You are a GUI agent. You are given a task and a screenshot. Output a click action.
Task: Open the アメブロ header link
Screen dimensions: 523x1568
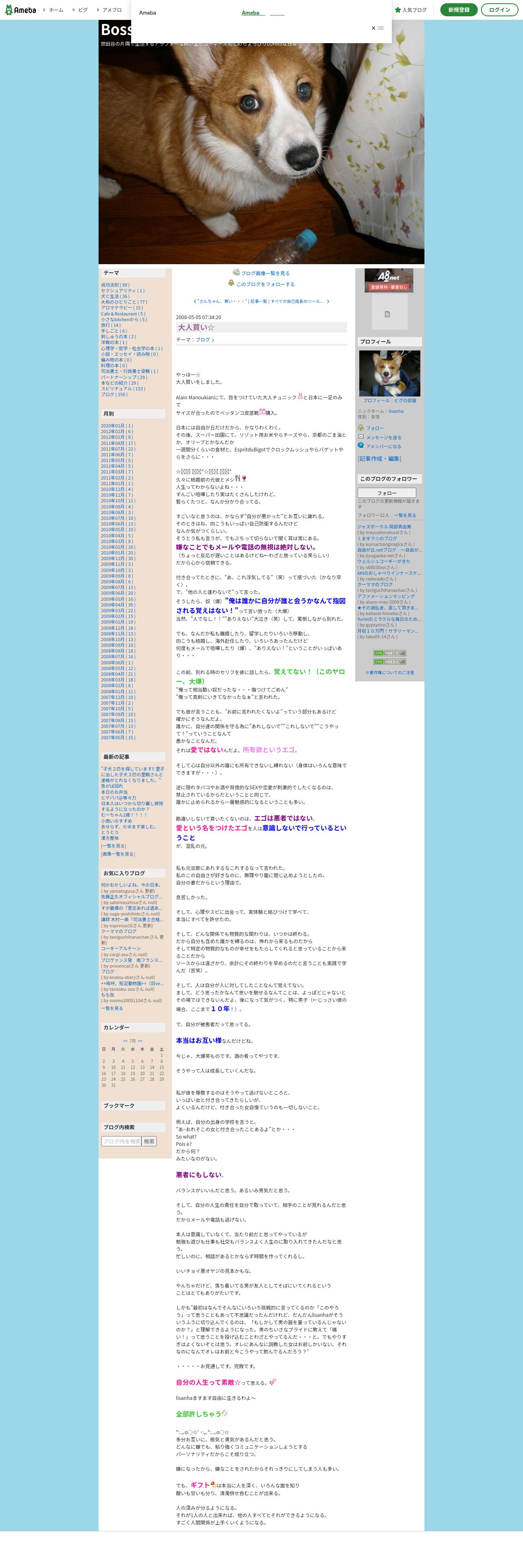(x=112, y=10)
